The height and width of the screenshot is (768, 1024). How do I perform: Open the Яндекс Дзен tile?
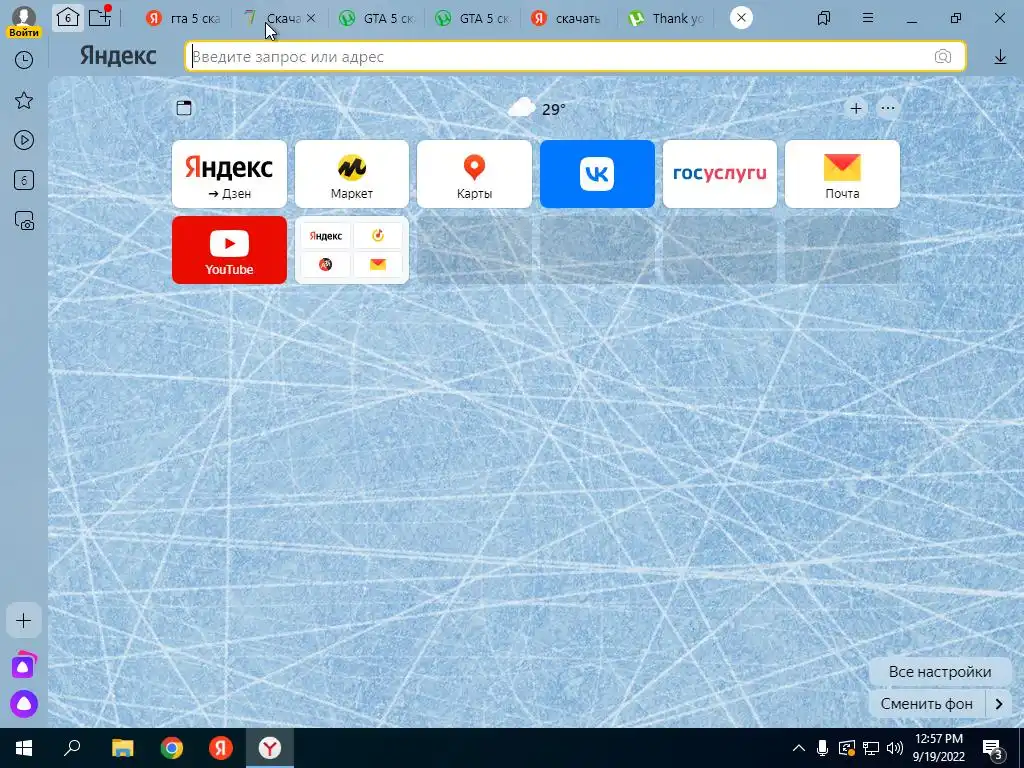point(229,174)
